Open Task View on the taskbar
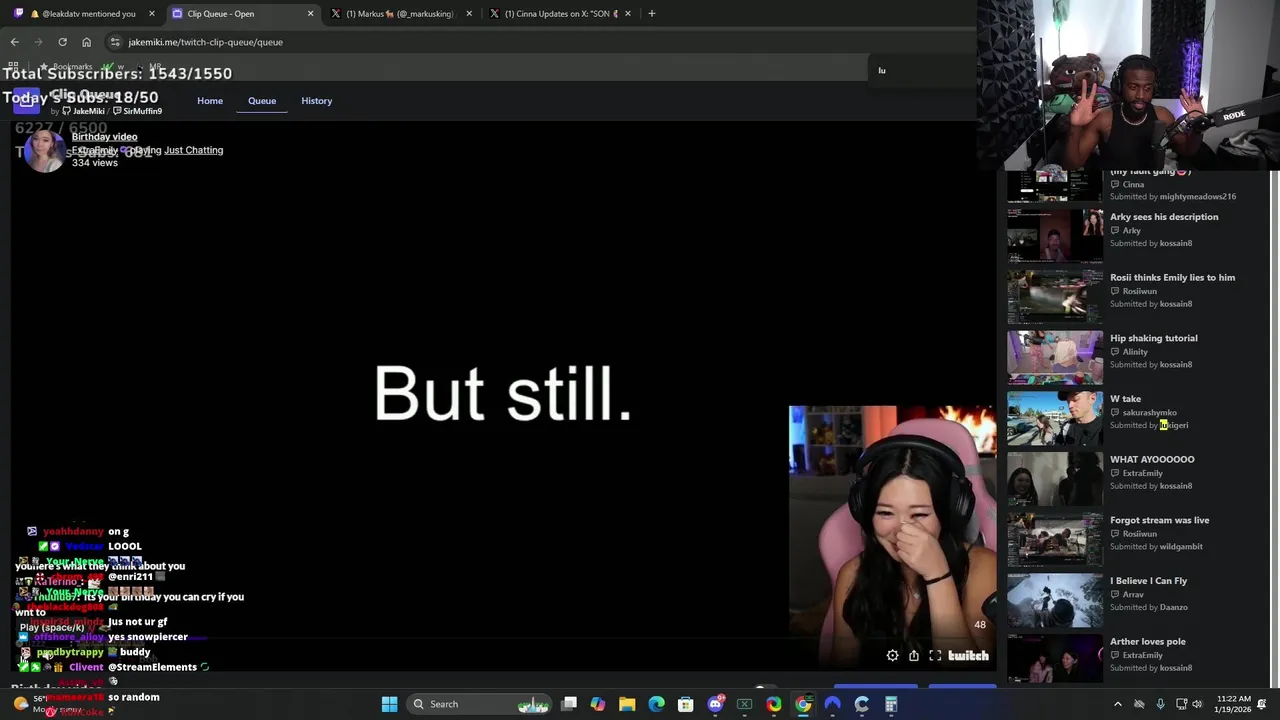 point(568,704)
